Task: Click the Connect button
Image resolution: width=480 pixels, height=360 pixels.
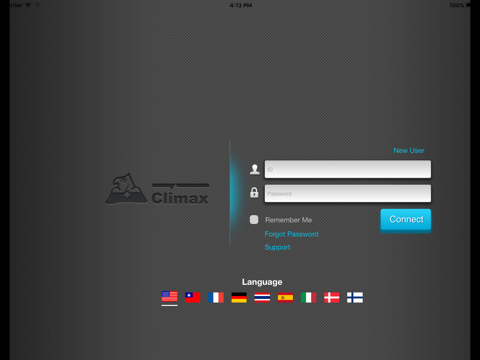Action: click(x=406, y=220)
